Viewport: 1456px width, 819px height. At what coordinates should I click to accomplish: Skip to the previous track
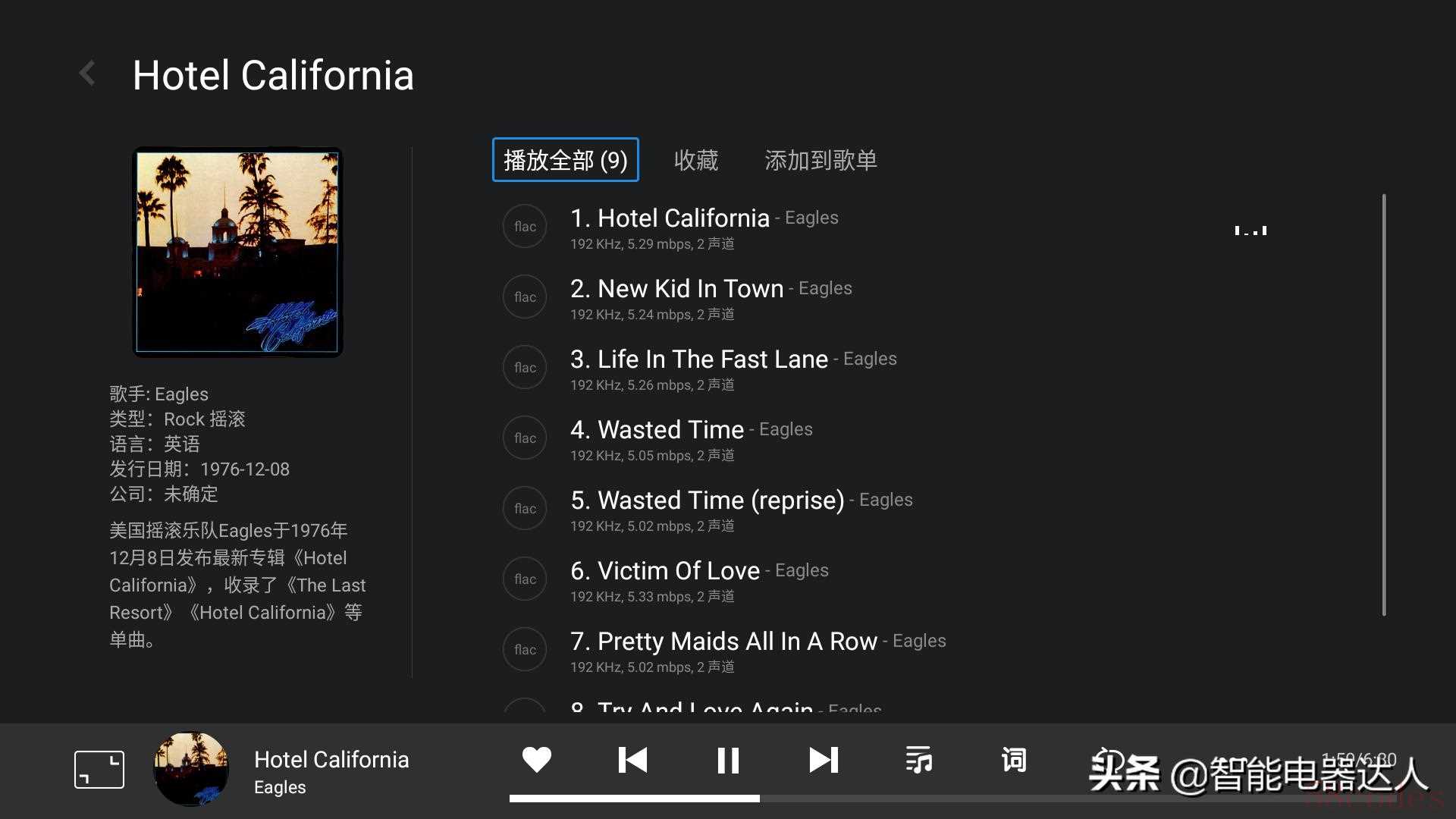pyautogui.click(x=632, y=760)
